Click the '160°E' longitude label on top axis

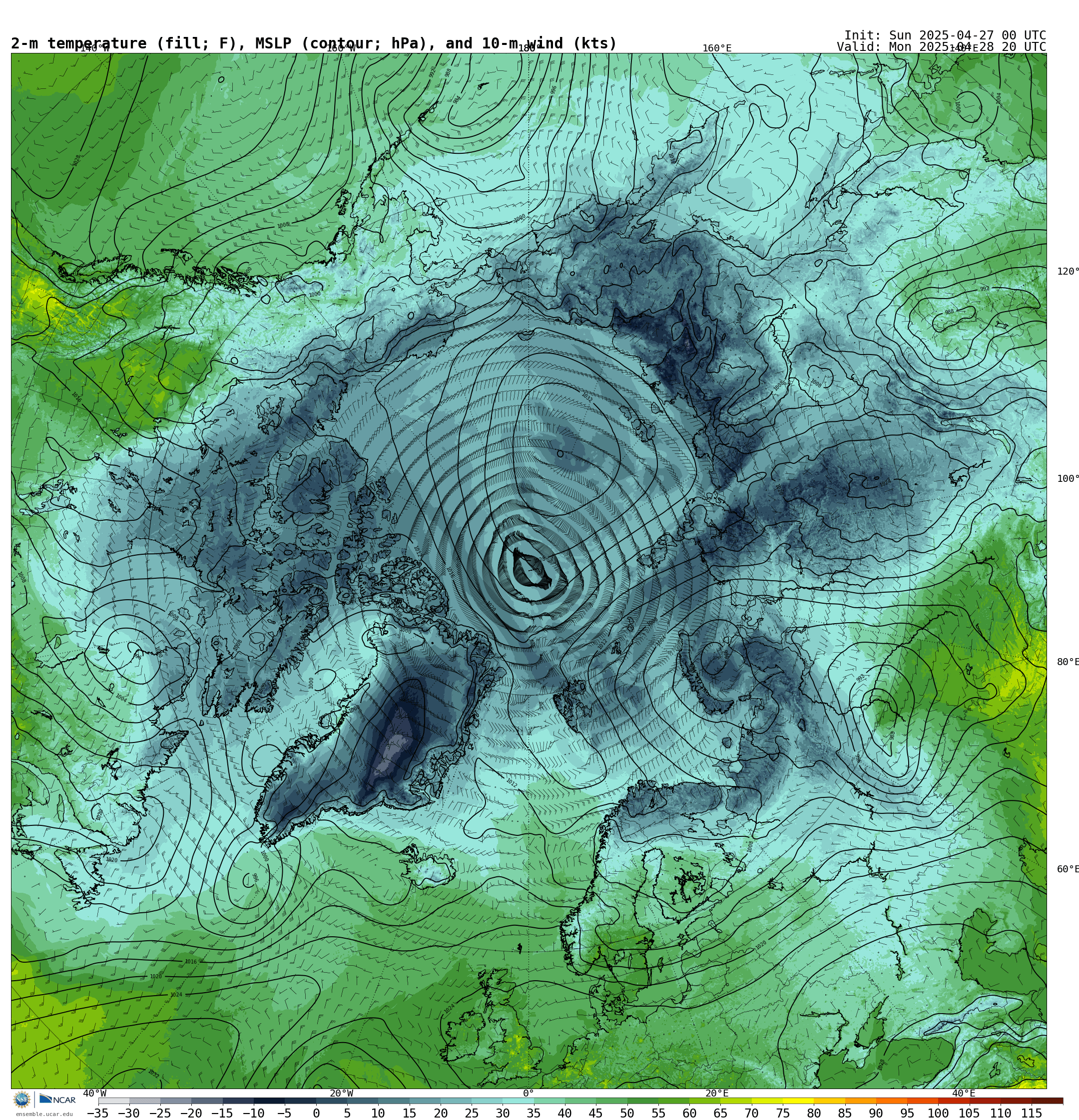(716, 48)
